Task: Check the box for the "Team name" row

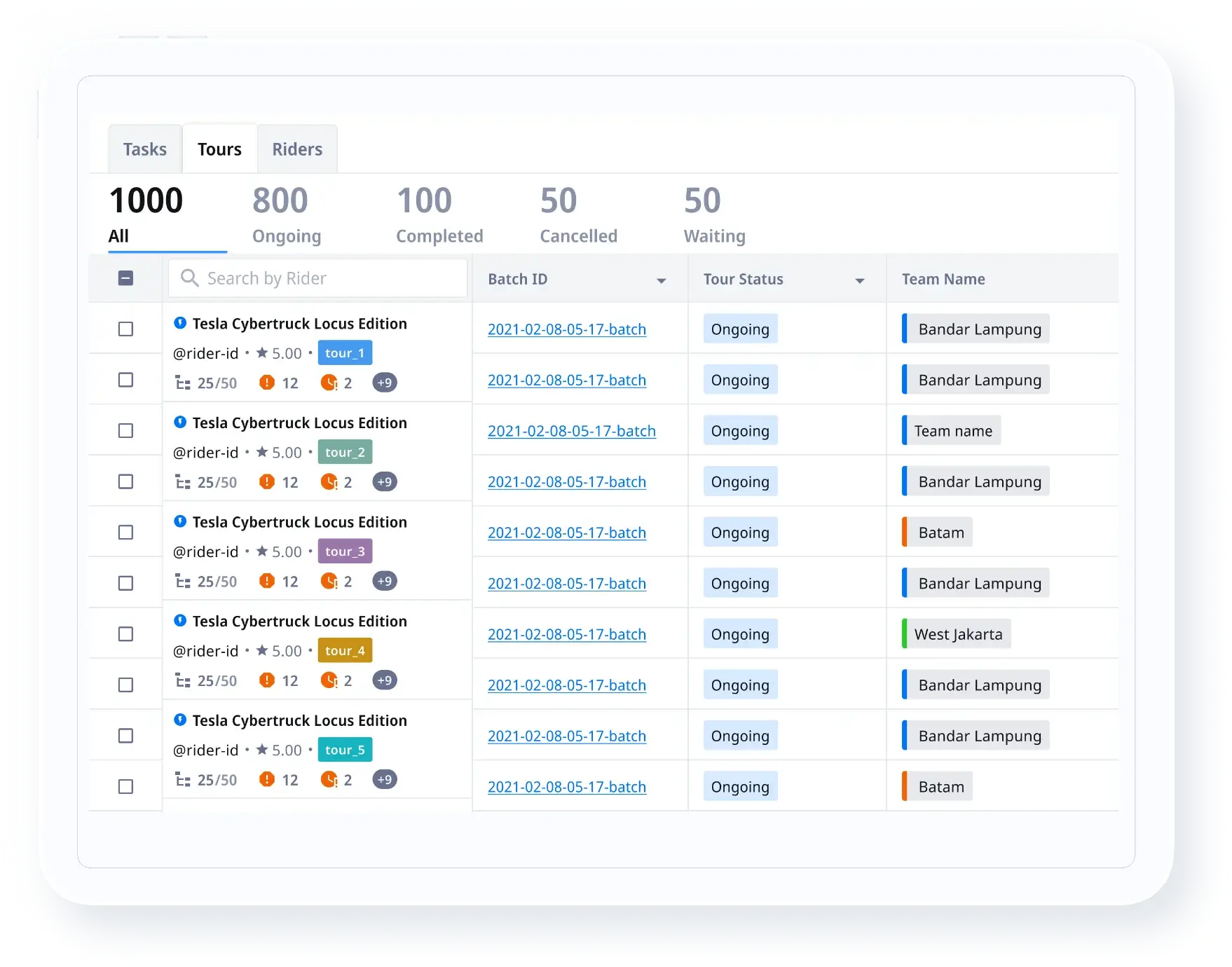Action: 125,430
